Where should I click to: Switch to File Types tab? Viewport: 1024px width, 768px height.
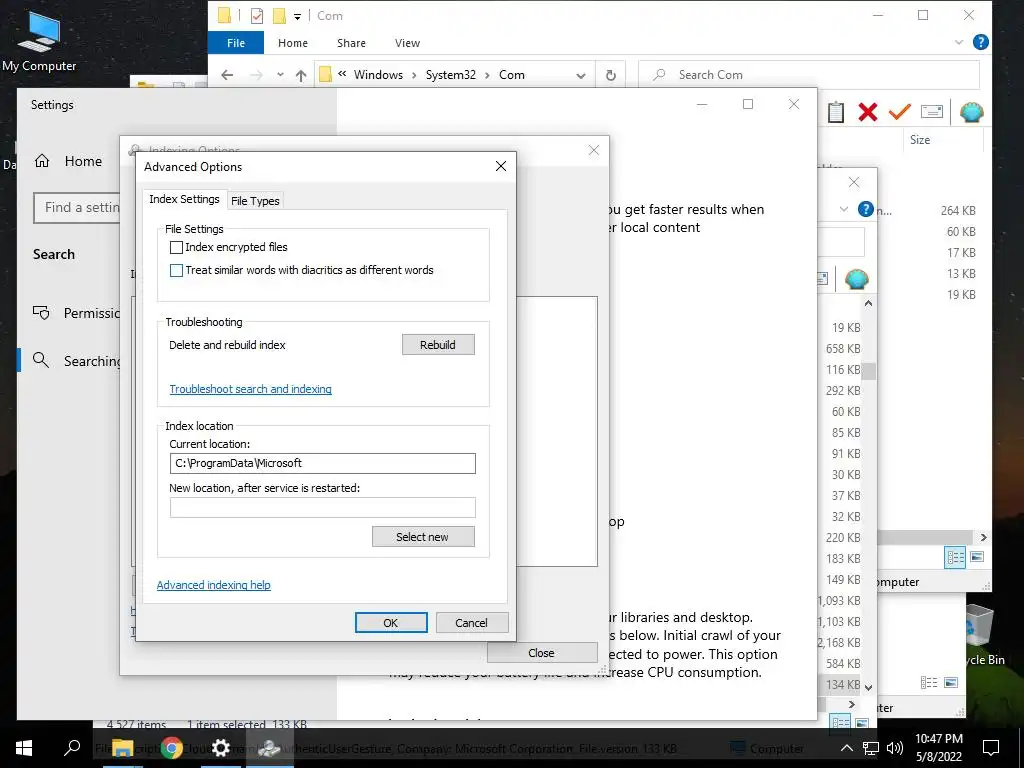coord(255,201)
